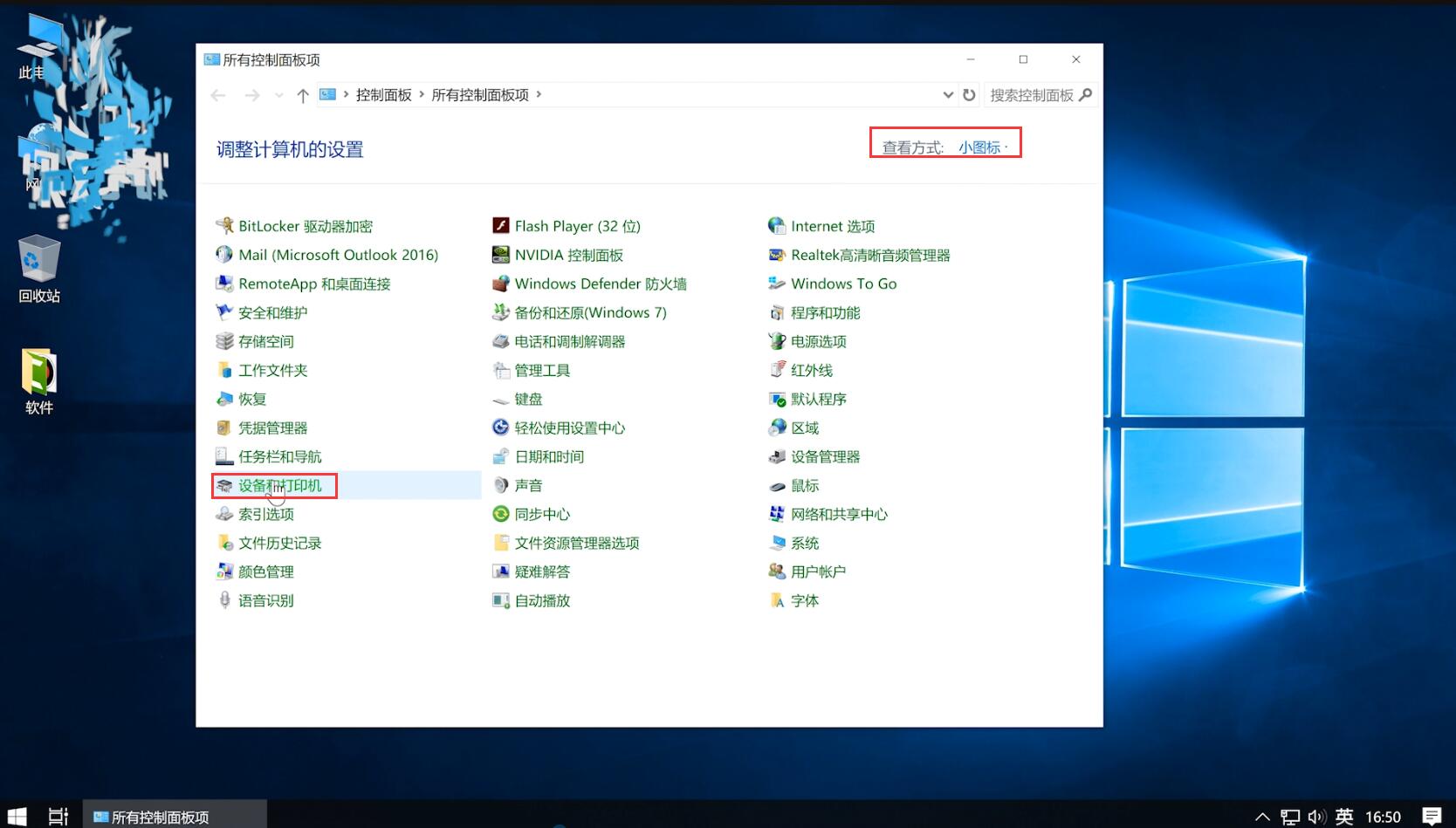1456x828 pixels.
Task: Open the Flash Player (32 位) icon
Action: [501, 226]
